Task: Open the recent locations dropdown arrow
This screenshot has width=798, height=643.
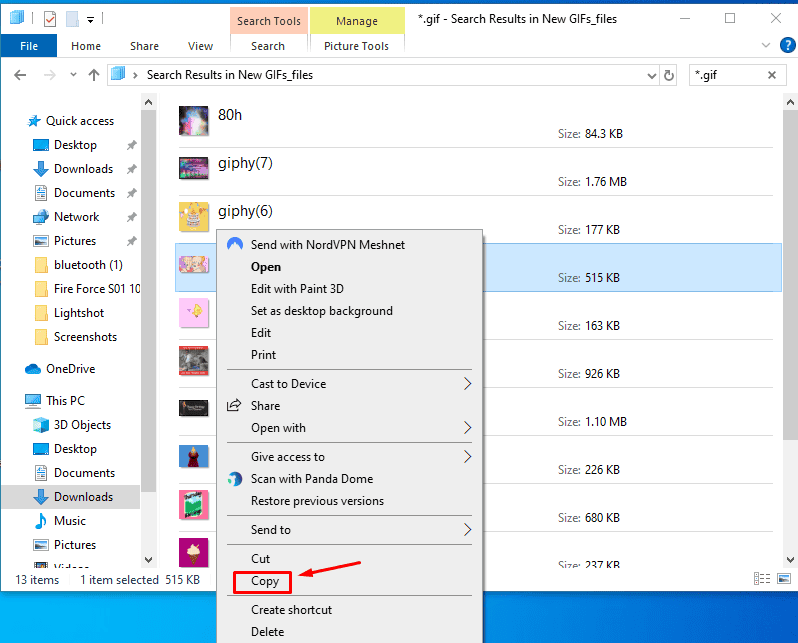Action: [x=73, y=75]
